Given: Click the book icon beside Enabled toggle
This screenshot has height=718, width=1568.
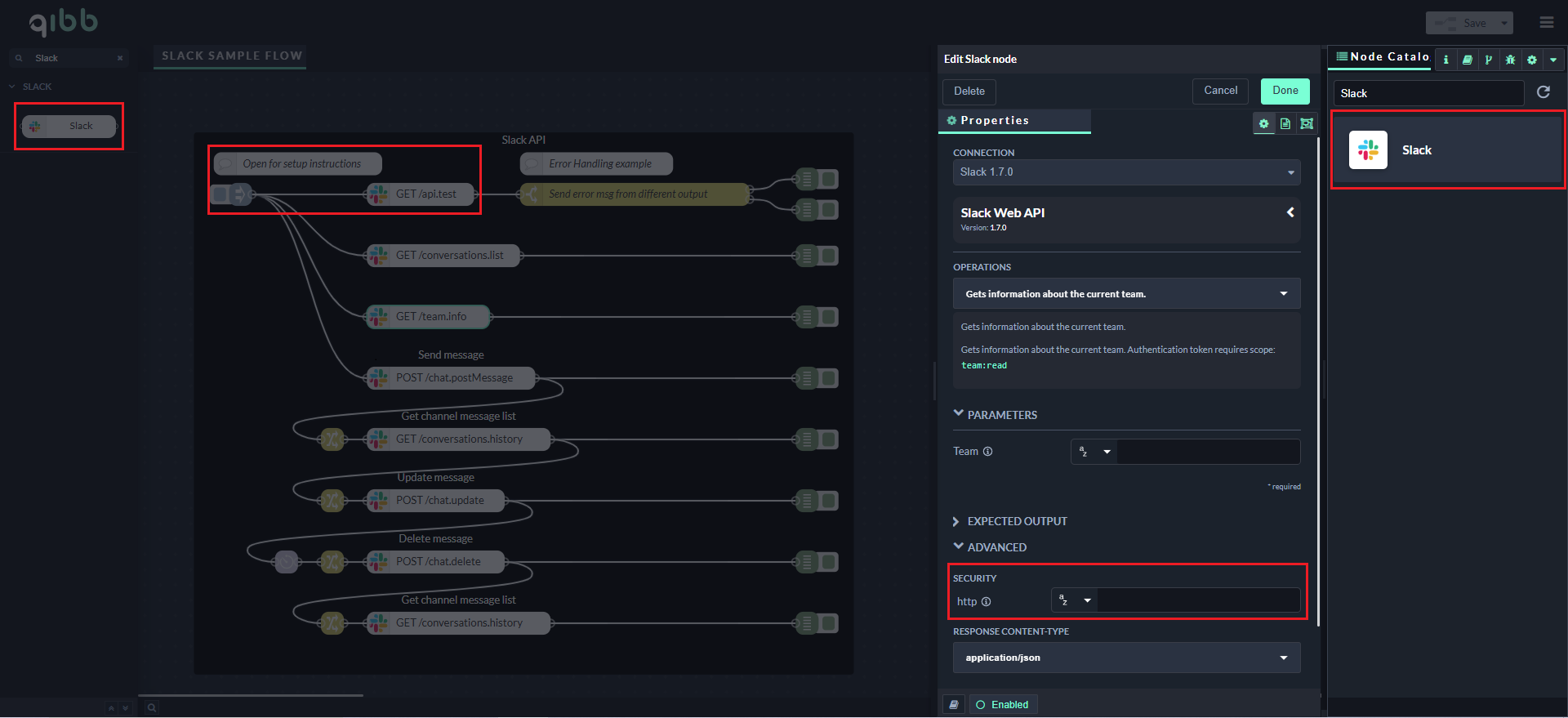Looking at the screenshot, I should [x=953, y=704].
